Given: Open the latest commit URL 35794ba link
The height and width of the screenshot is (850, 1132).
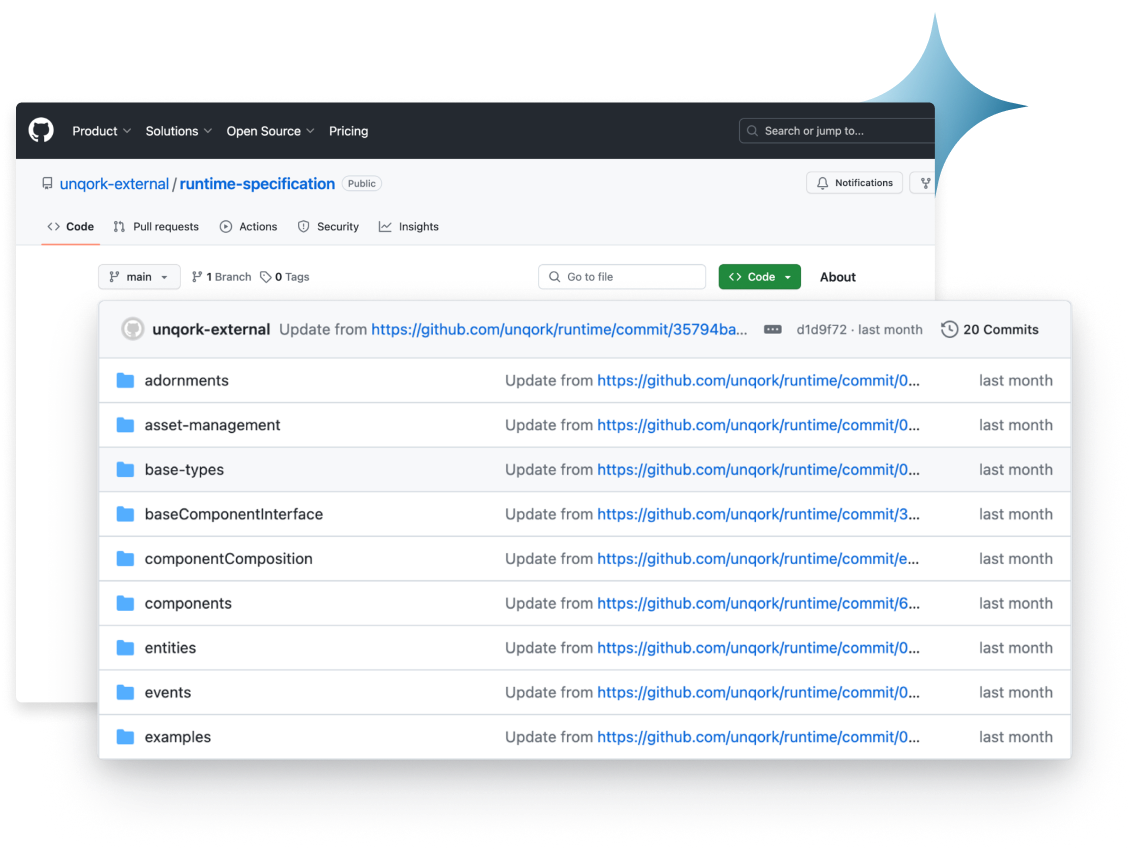Looking at the screenshot, I should point(559,329).
